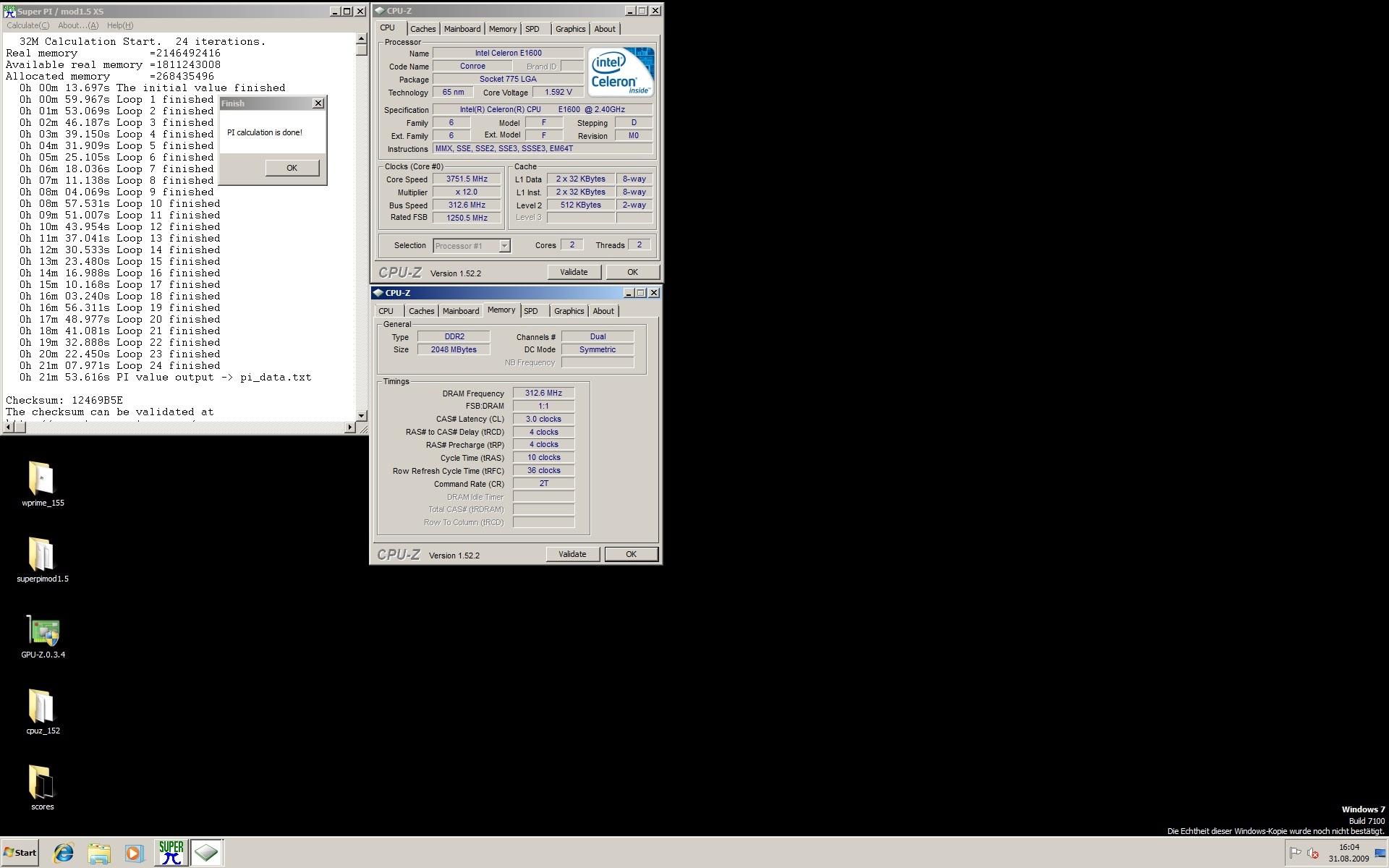Screen dimensions: 1389x868
Task: Click the Internet Explorer taskbar icon
Action: (64, 854)
